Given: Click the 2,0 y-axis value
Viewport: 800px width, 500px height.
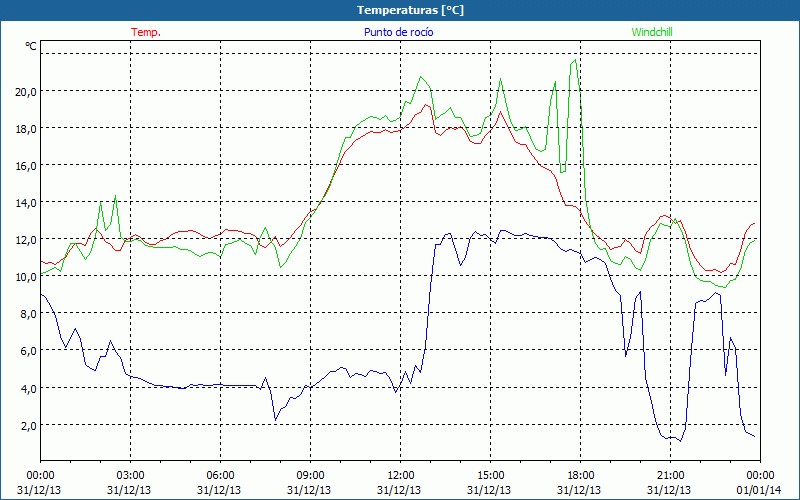Looking at the screenshot, I should [29, 426].
